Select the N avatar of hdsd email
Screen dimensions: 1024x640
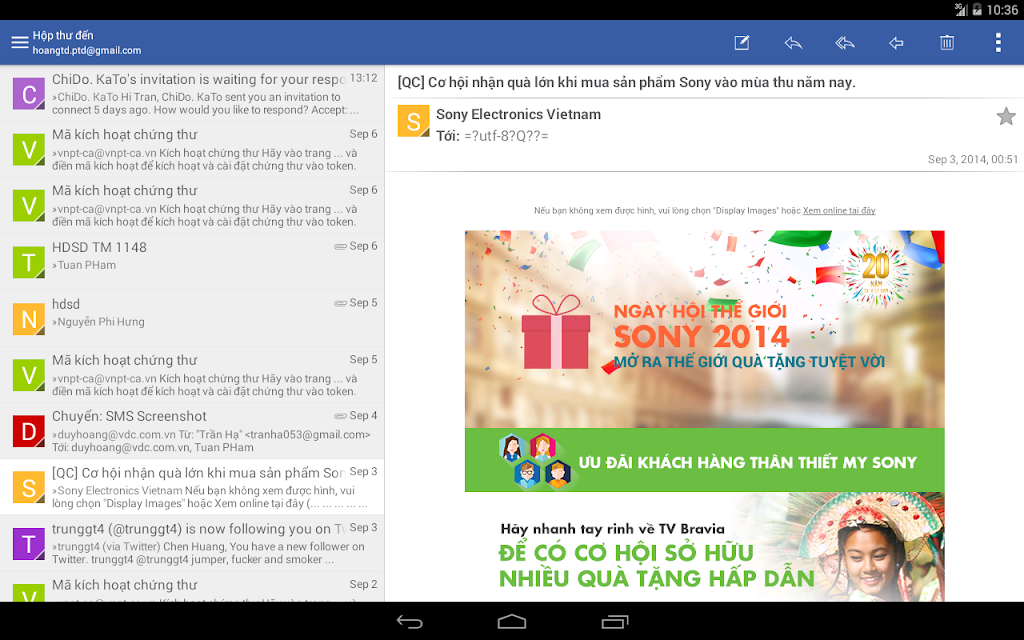[29, 319]
